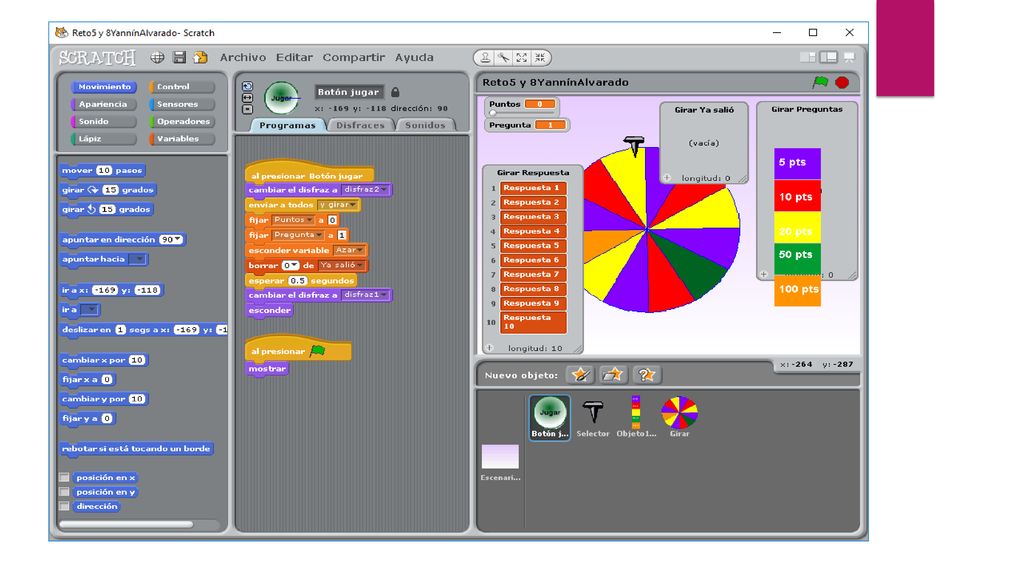Open the disfraz1 costume dropdown

click(x=365, y=295)
